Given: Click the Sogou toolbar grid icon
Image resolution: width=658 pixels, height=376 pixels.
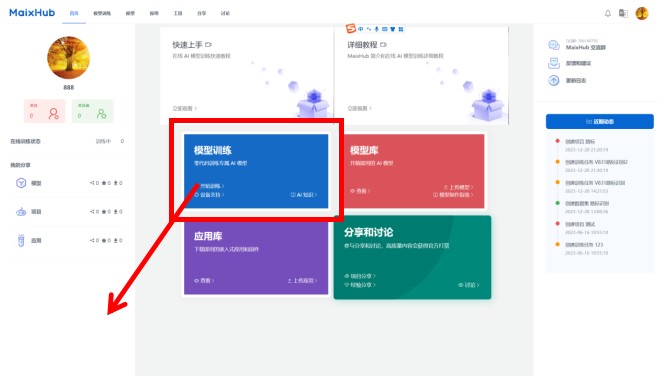Looking at the screenshot, I should coord(401,29).
